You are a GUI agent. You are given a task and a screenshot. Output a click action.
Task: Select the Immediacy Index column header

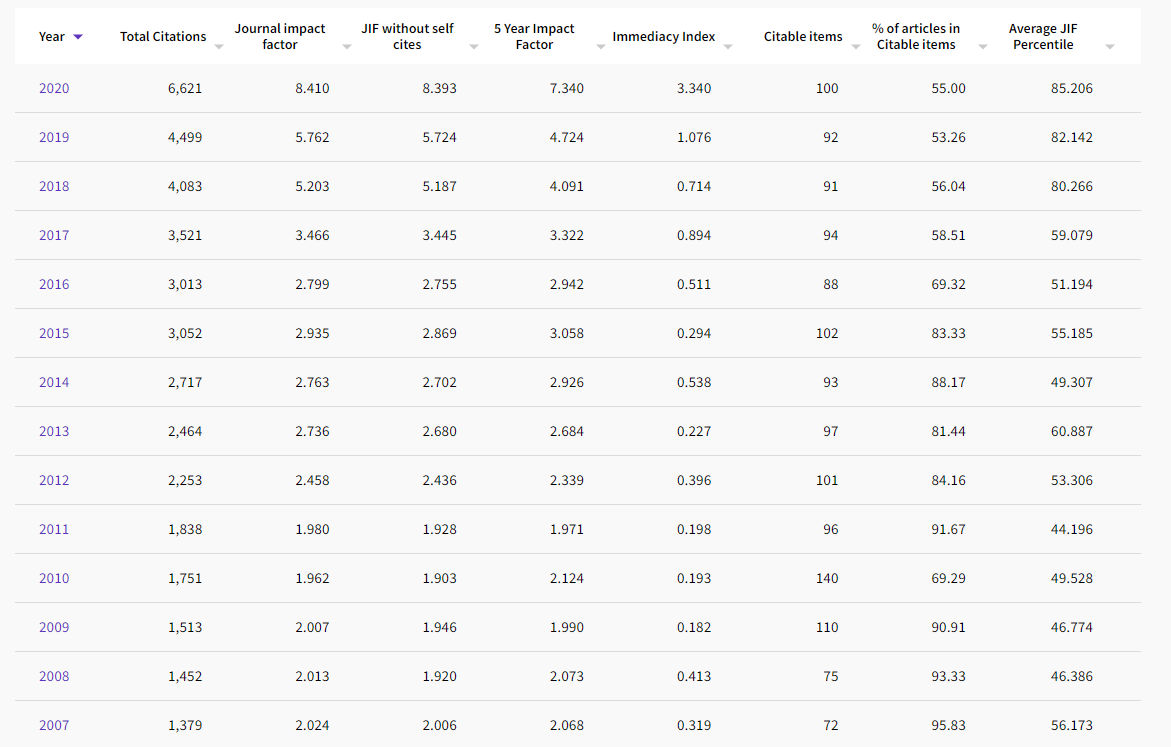click(664, 37)
